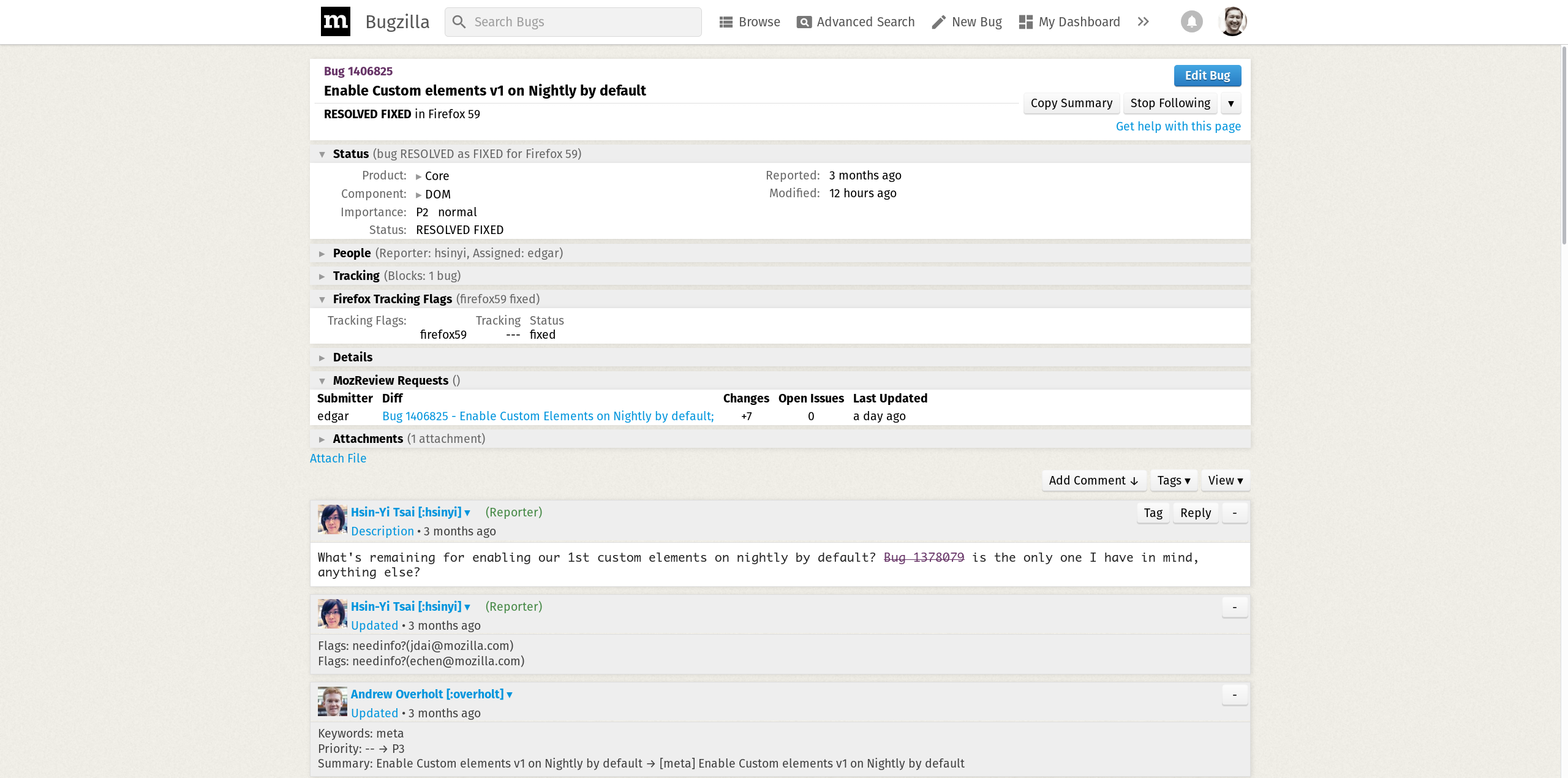Click the '12 hours ago' modified value
1568x778 pixels.
tap(862, 193)
